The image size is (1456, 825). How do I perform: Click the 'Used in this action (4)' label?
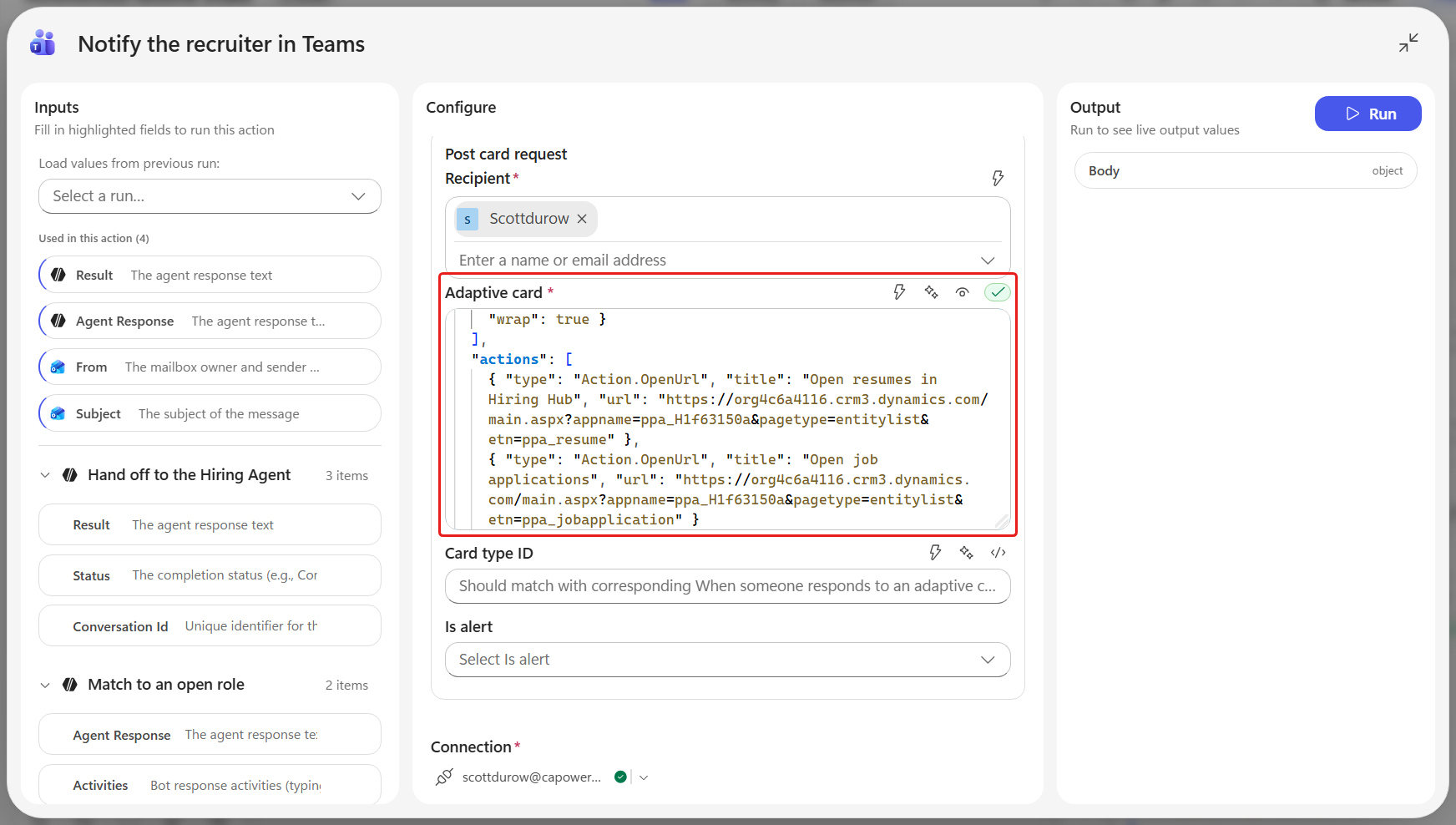(94, 238)
